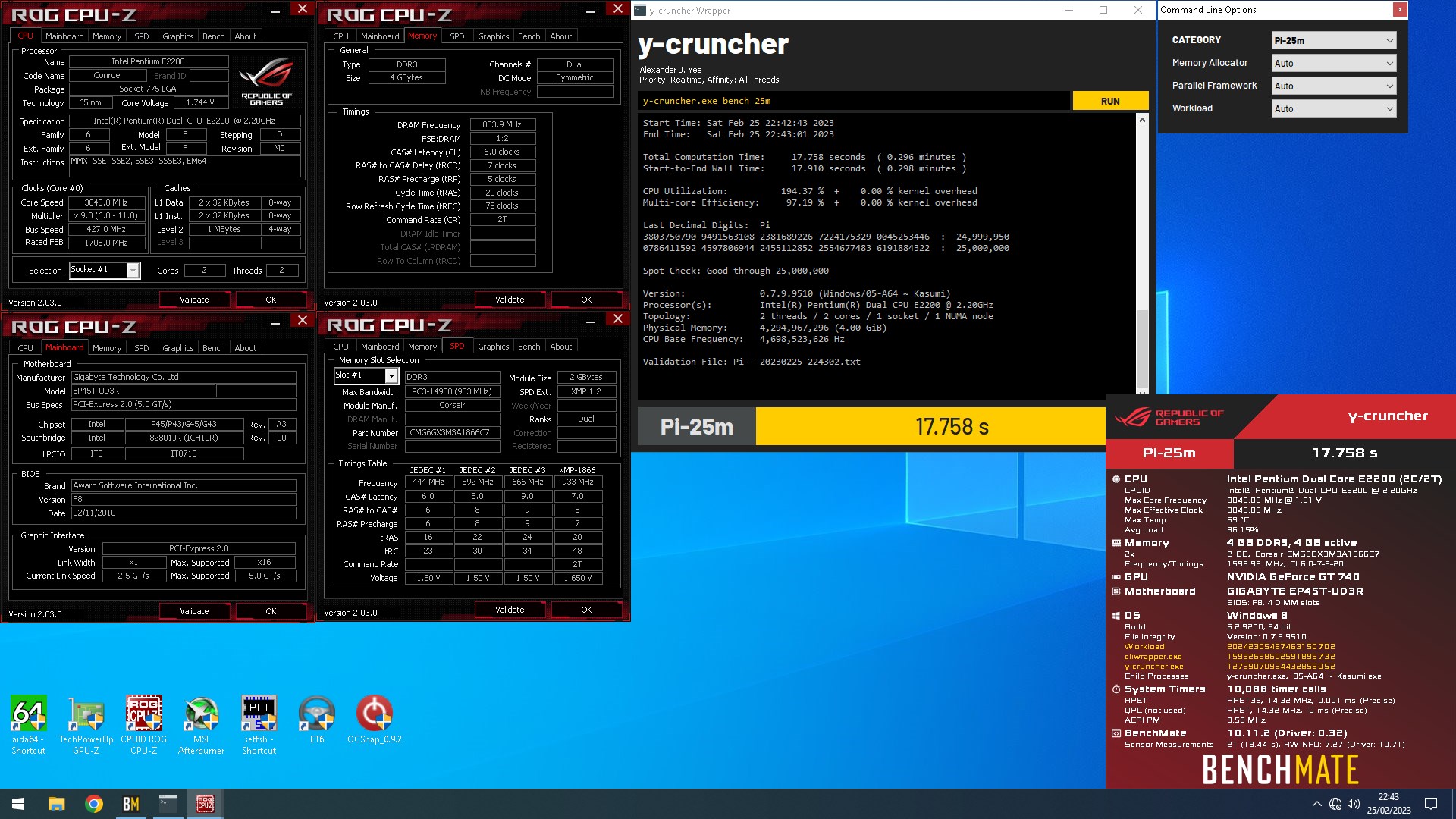This screenshot has height=819, width=1456.
Task: Click the BenchMate taskbar icon
Action: point(131,804)
